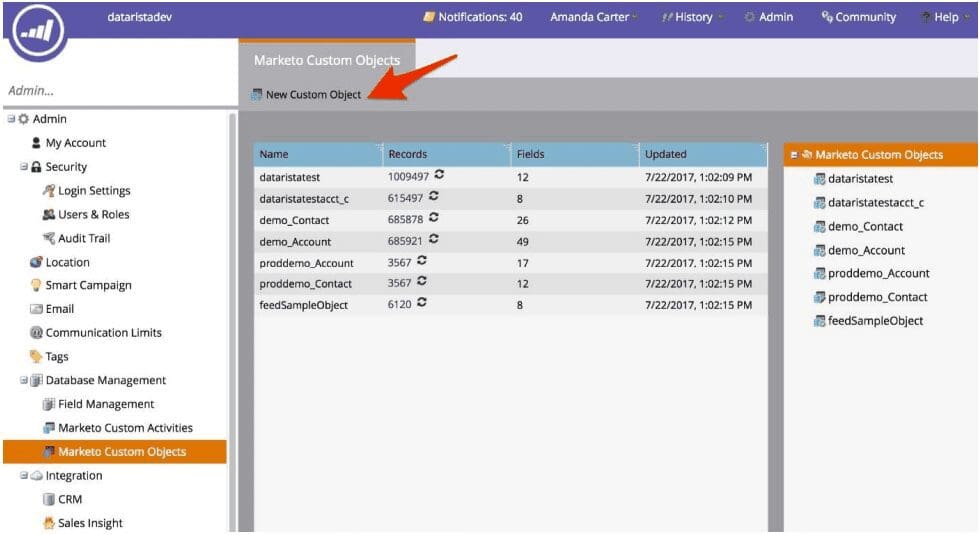Click the Location globe icon

click(x=36, y=262)
